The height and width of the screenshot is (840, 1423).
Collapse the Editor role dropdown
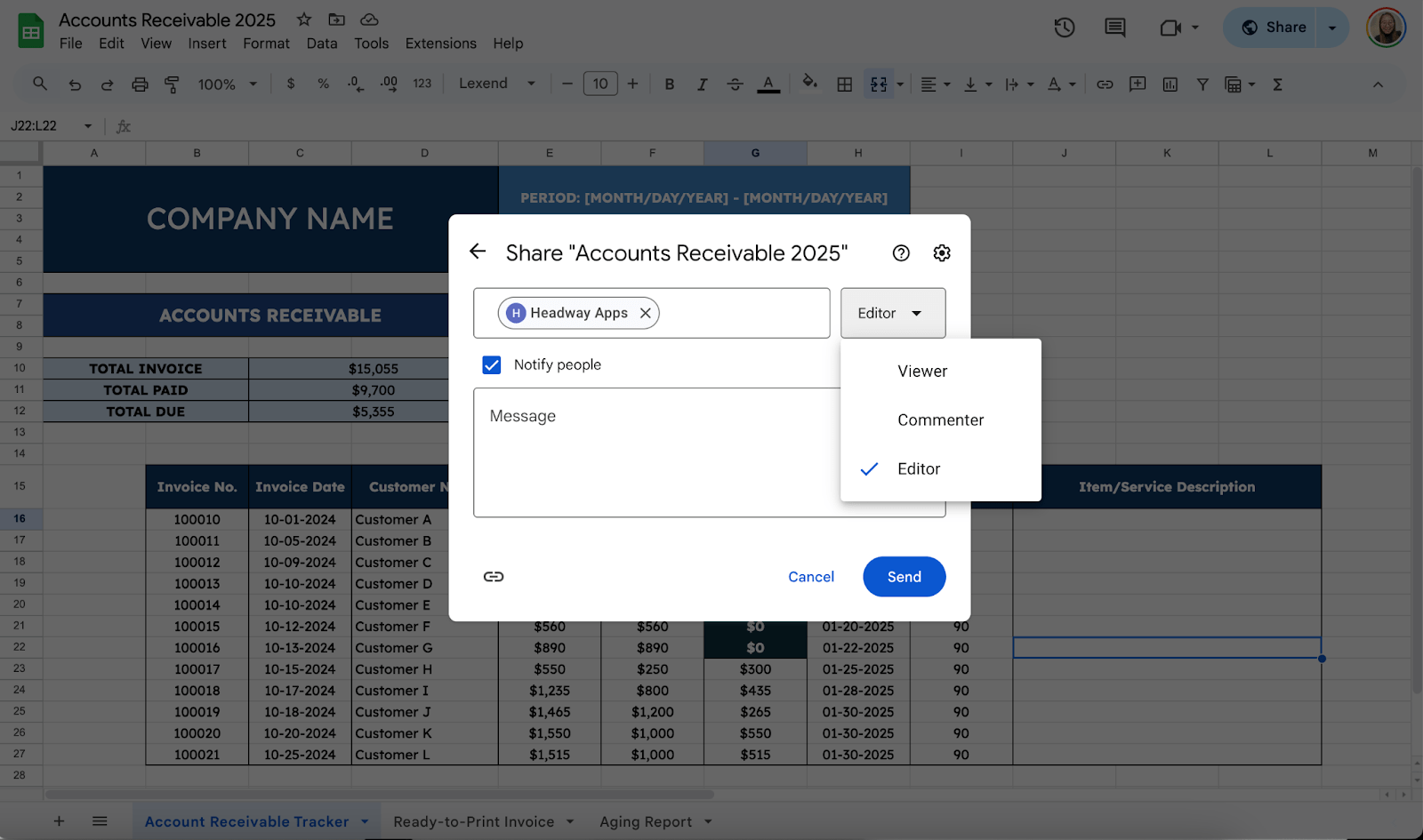coord(892,313)
